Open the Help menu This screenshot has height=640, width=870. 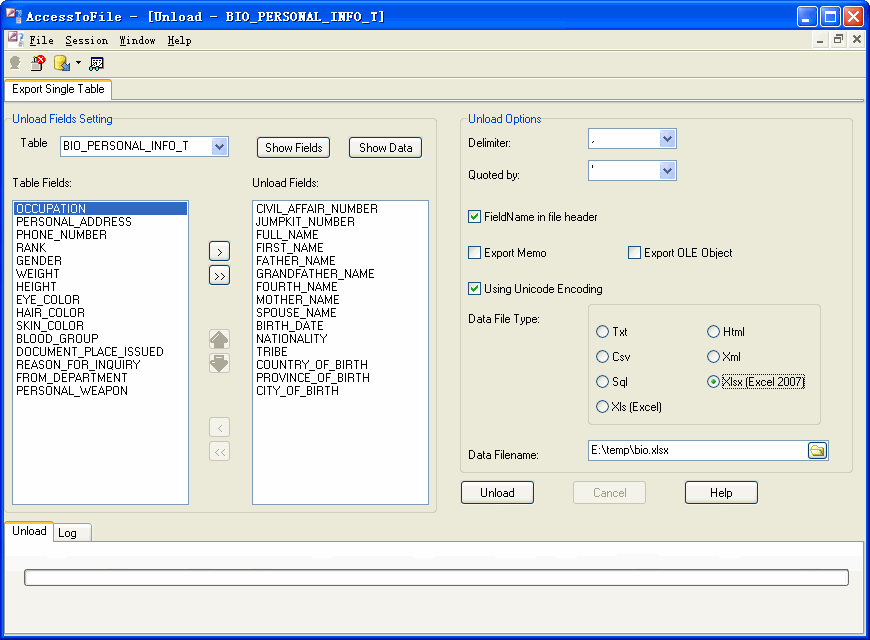(179, 40)
